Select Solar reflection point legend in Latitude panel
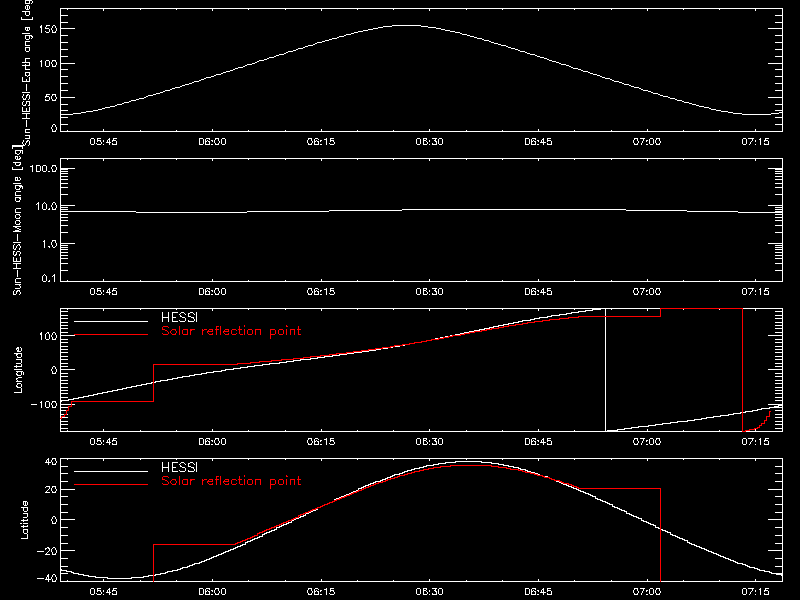800x600 pixels. click(231, 481)
